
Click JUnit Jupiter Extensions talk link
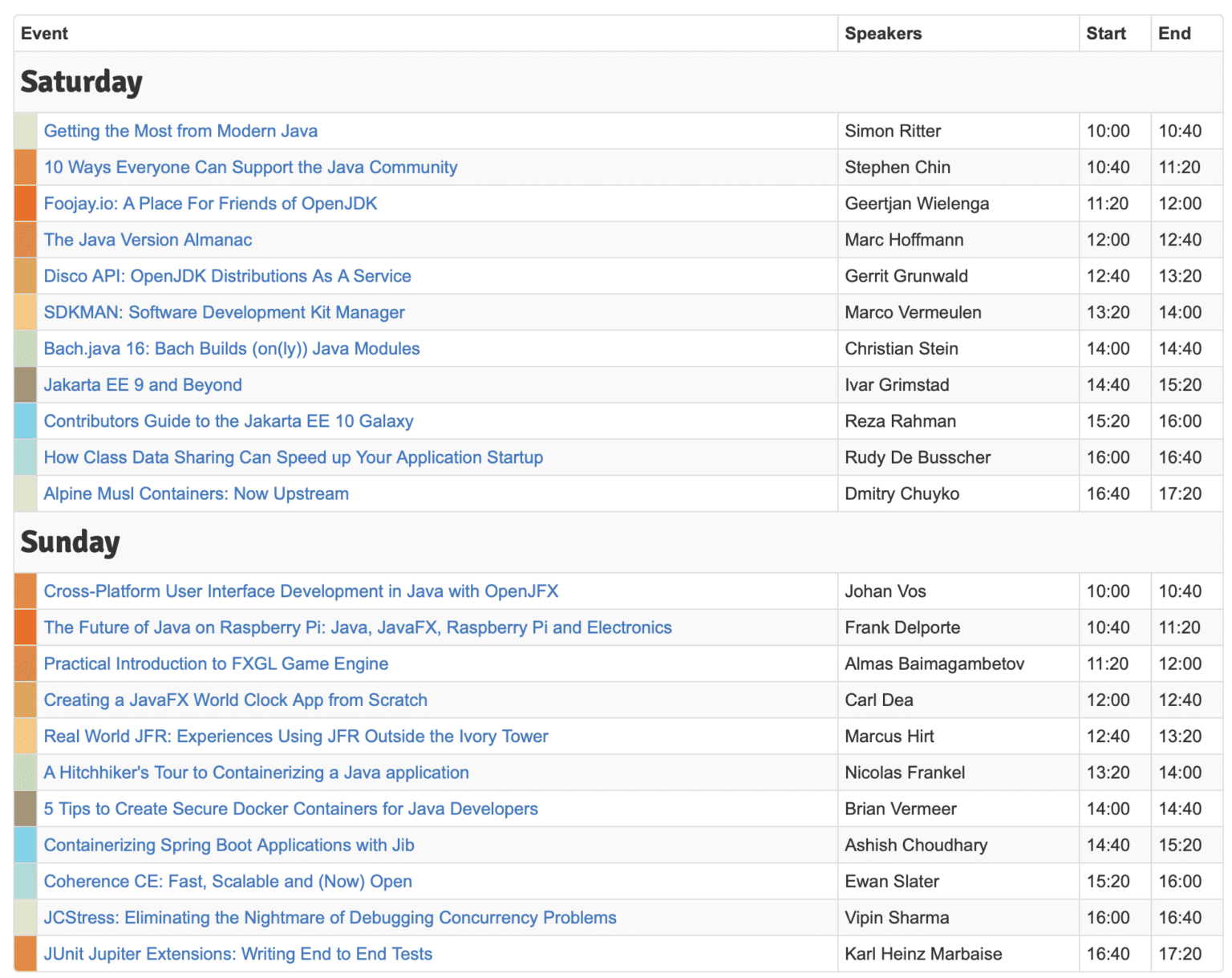point(237,954)
